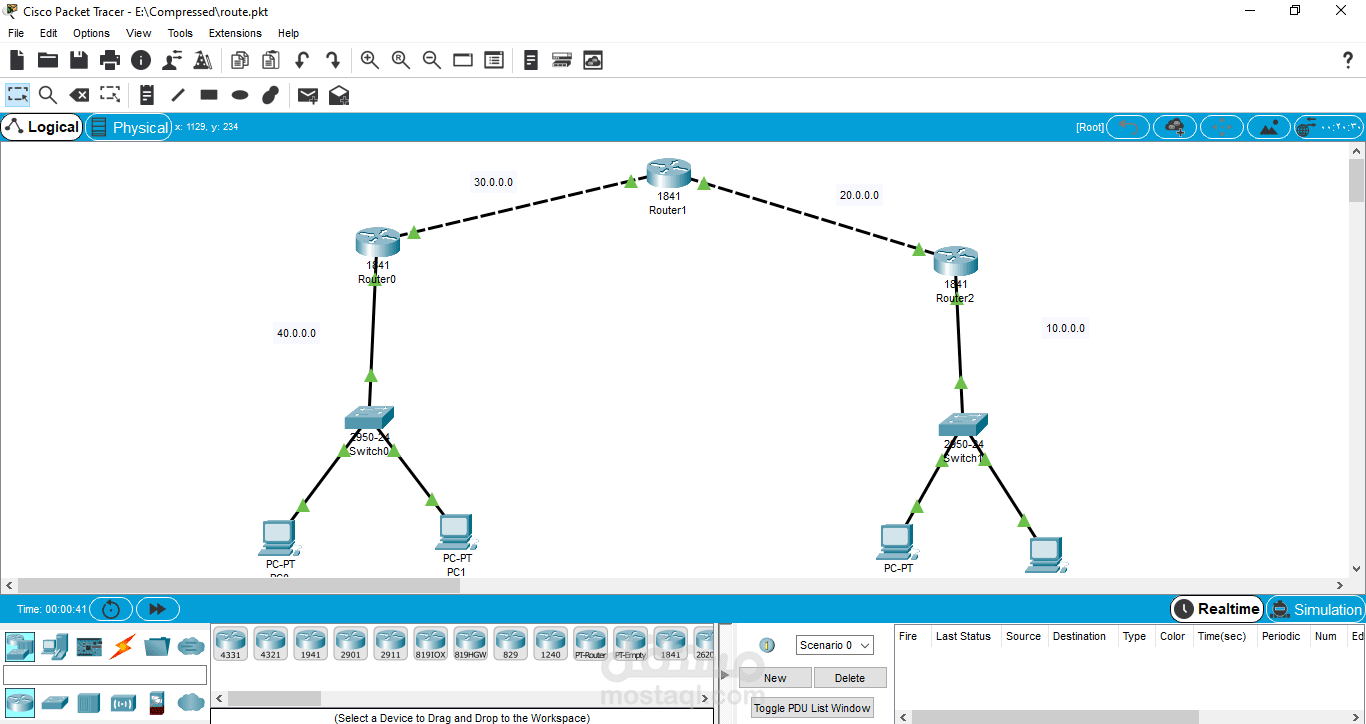The height and width of the screenshot is (724, 1366).
Task: Redo the last action
Action: click(333, 60)
